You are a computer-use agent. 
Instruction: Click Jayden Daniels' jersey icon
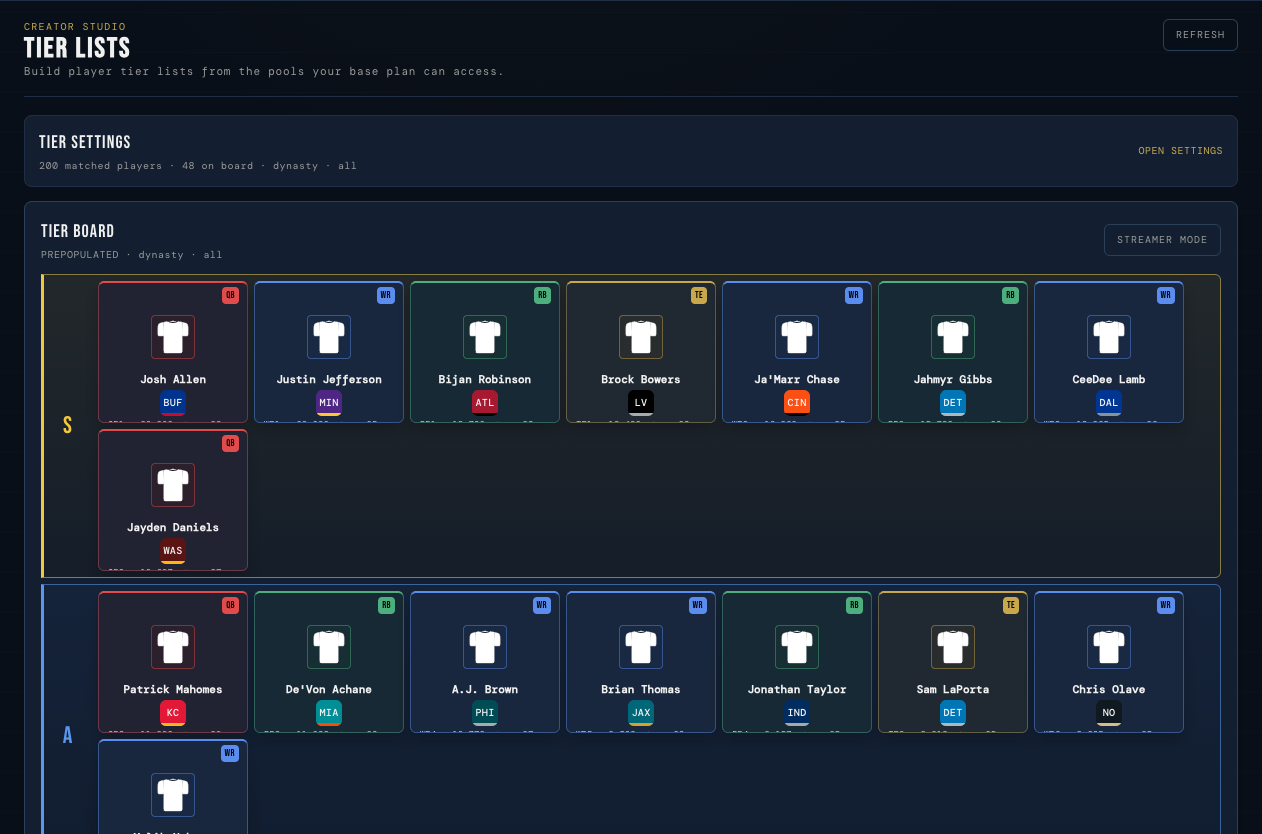point(173,485)
